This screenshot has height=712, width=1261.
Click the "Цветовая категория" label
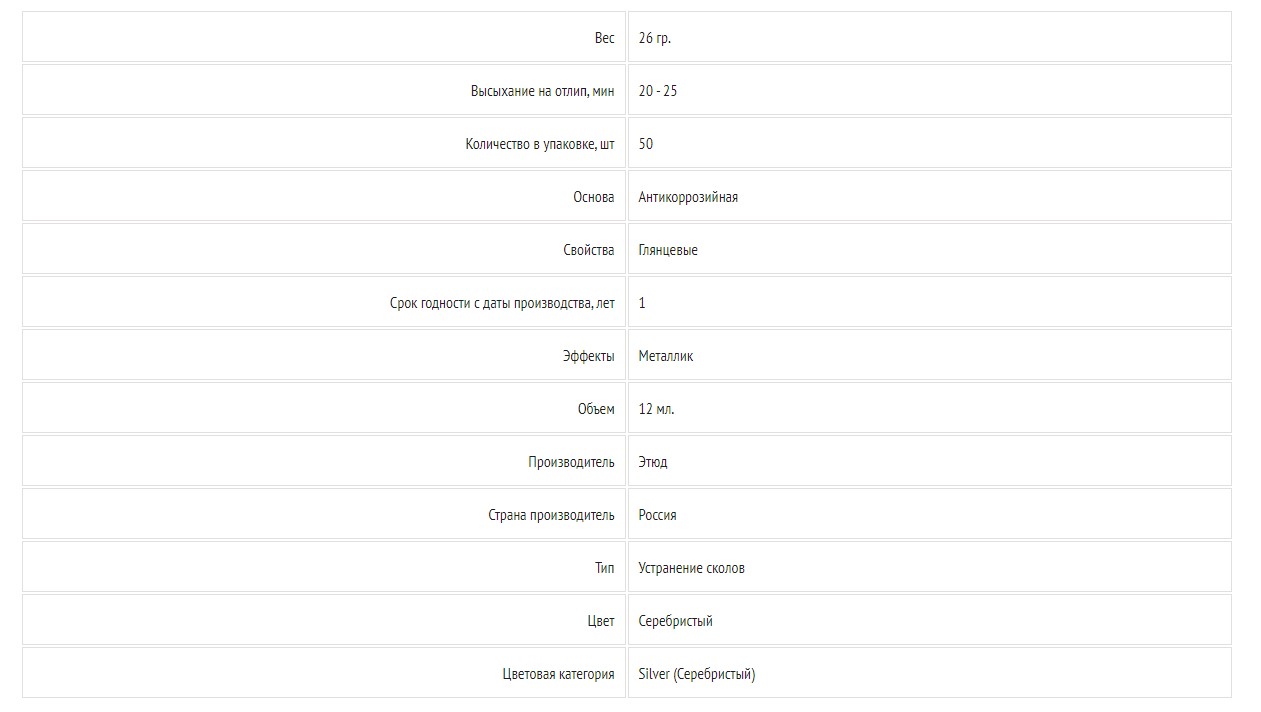click(558, 674)
